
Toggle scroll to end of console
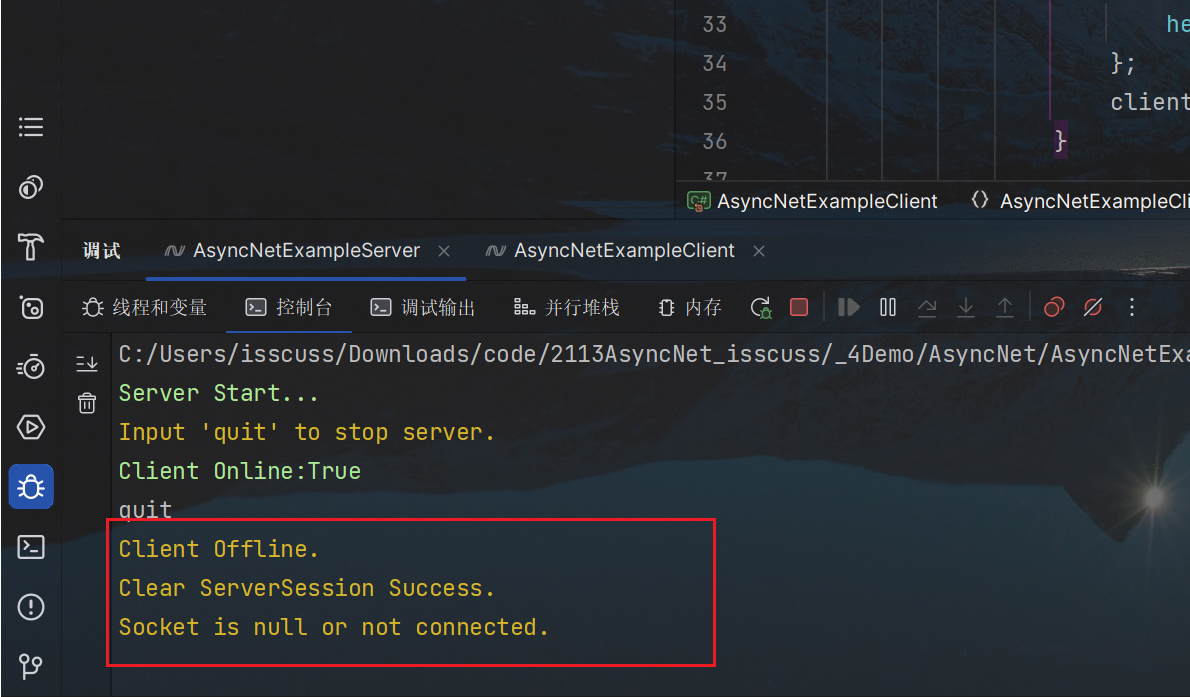(x=87, y=364)
